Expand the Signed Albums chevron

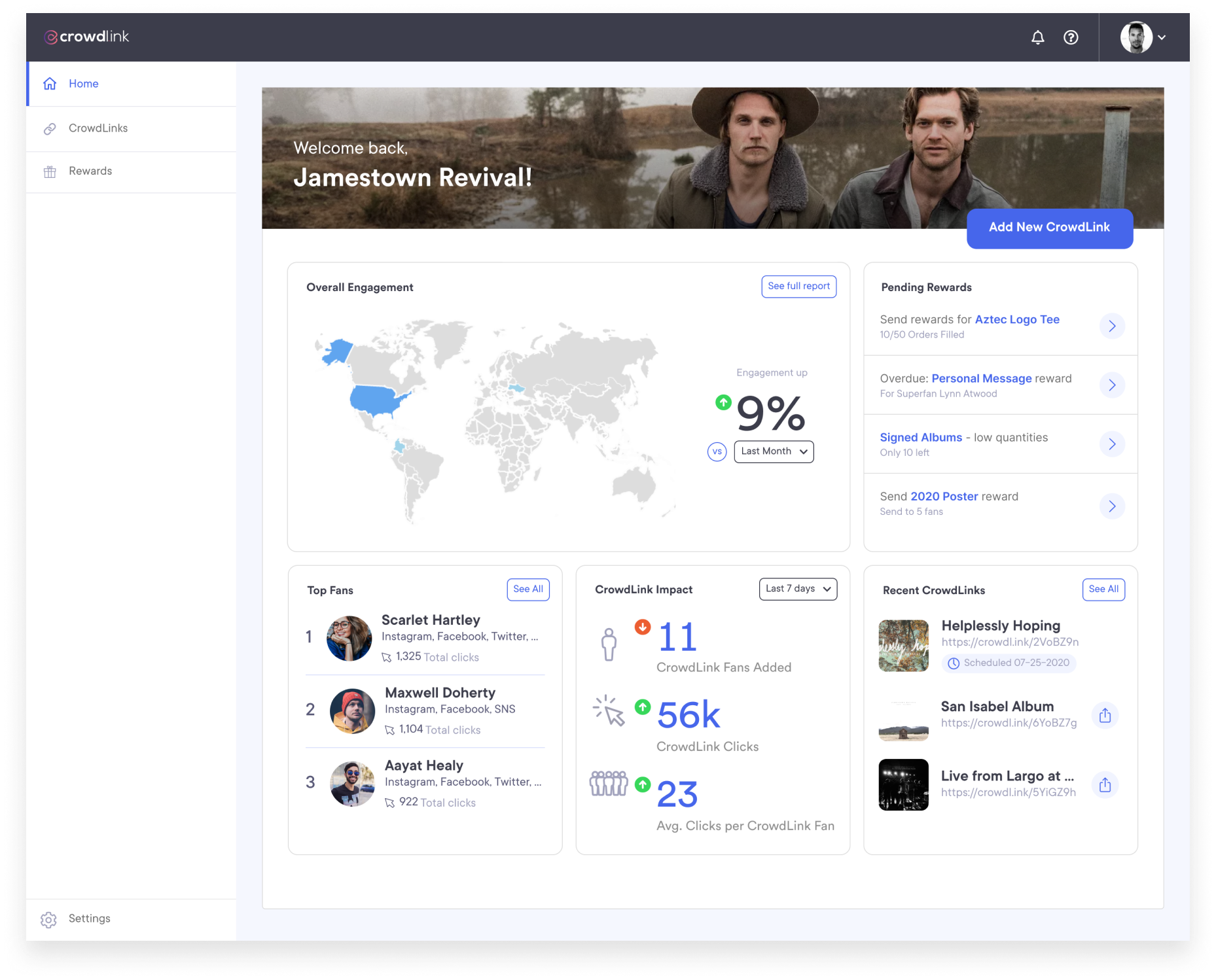click(x=1112, y=444)
